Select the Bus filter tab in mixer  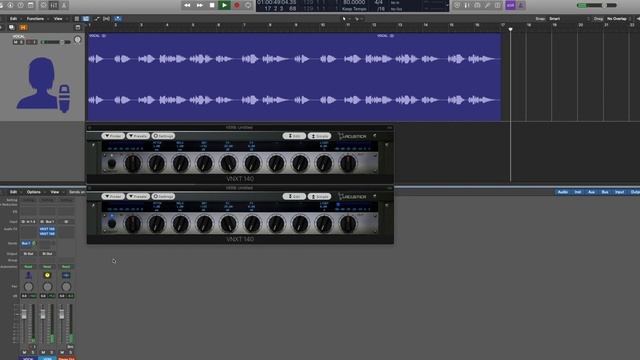click(x=605, y=192)
